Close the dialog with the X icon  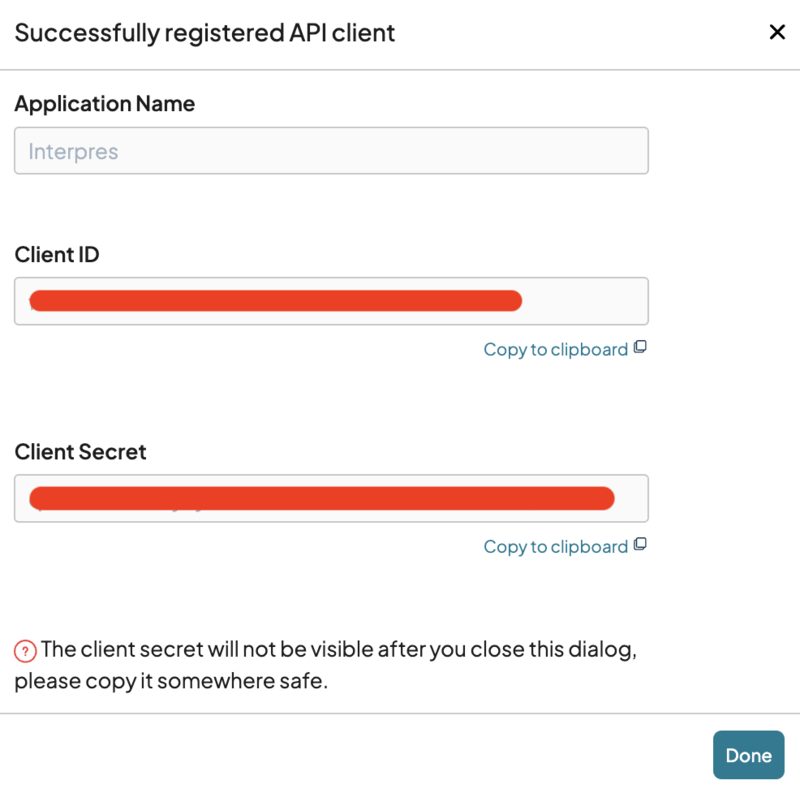(777, 33)
